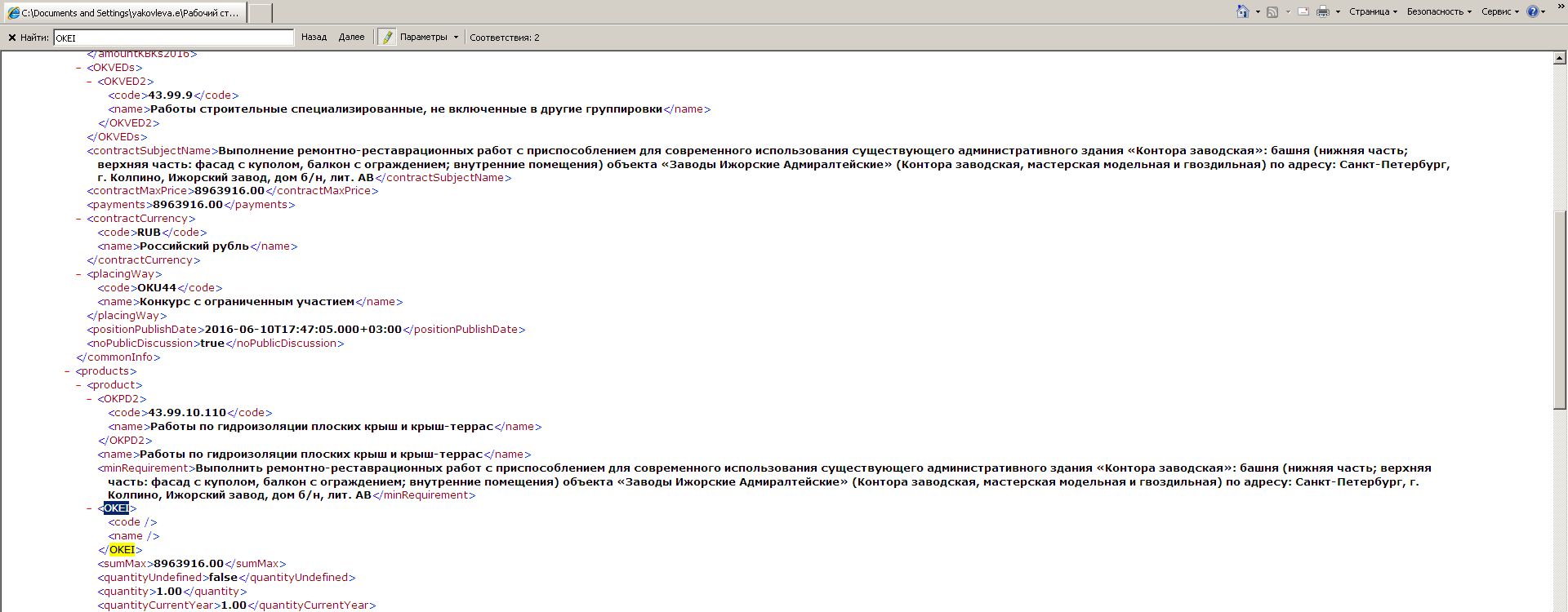Click the payments value 8963916.00
The height and width of the screenshot is (612, 1568).
point(188,205)
